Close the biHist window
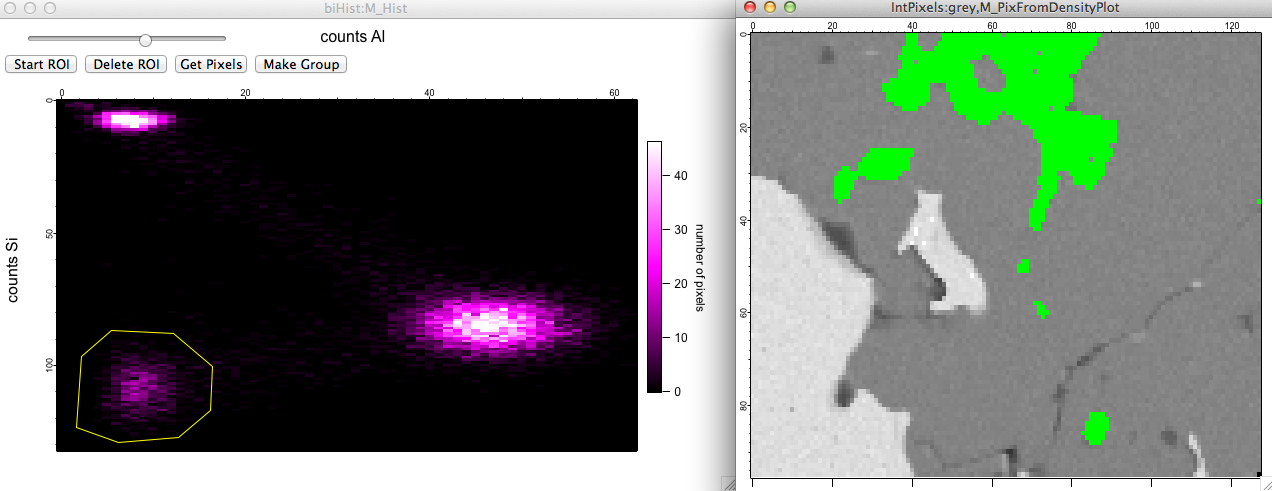This screenshot has width=1272, height=491. [x=9, y=7]
